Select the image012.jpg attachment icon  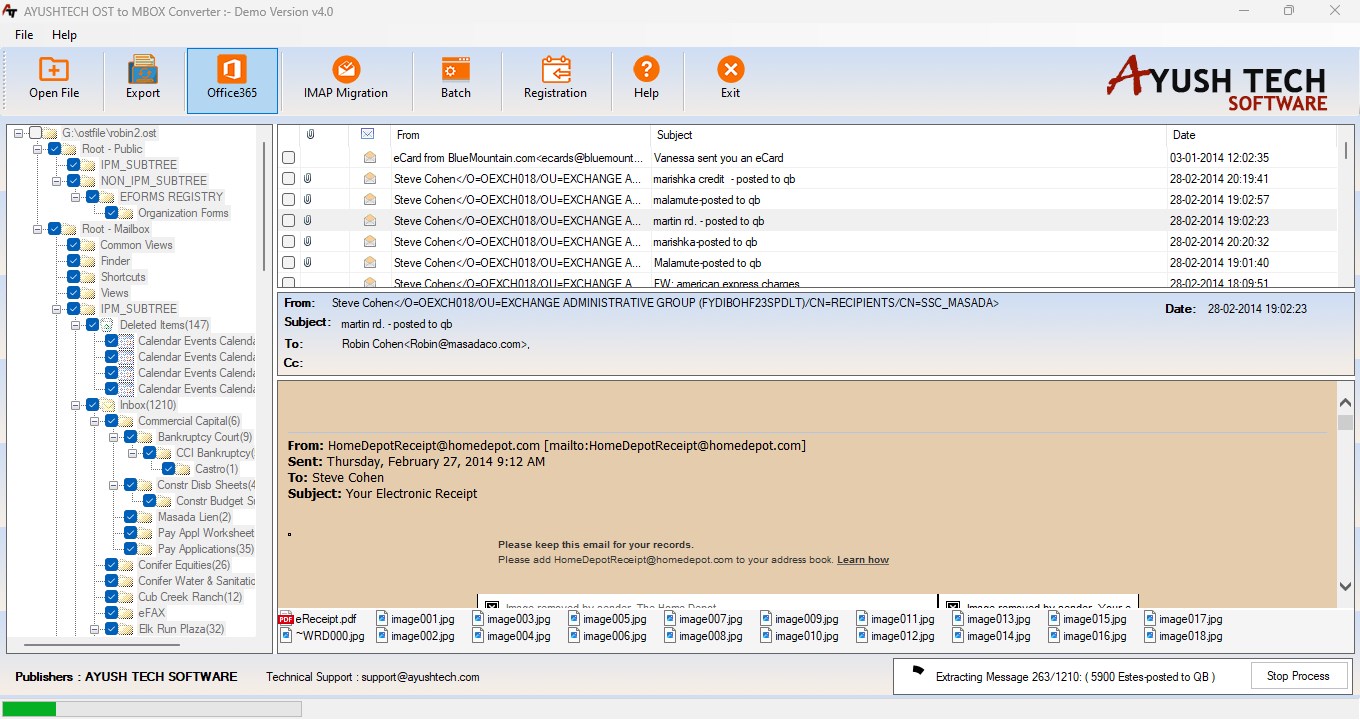click(862, 636)
